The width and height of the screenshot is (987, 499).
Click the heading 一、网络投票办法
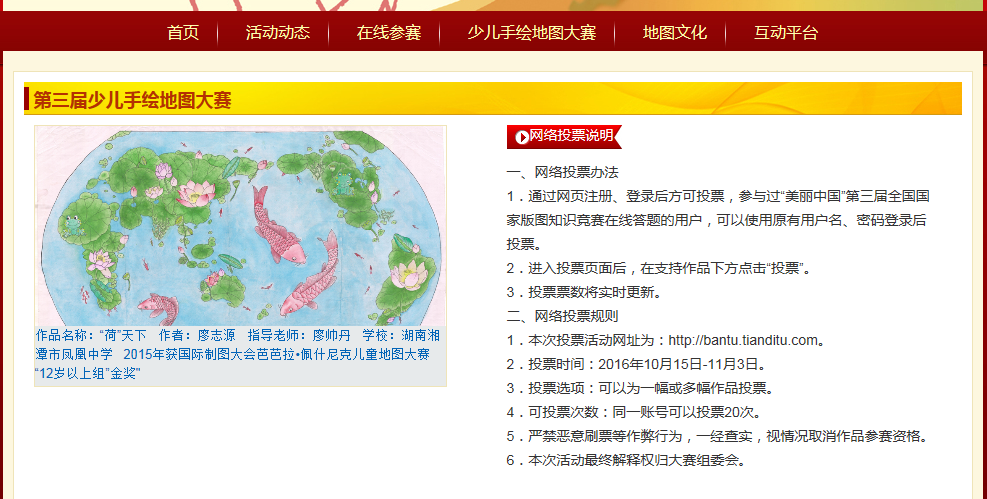tap(562, 172)
